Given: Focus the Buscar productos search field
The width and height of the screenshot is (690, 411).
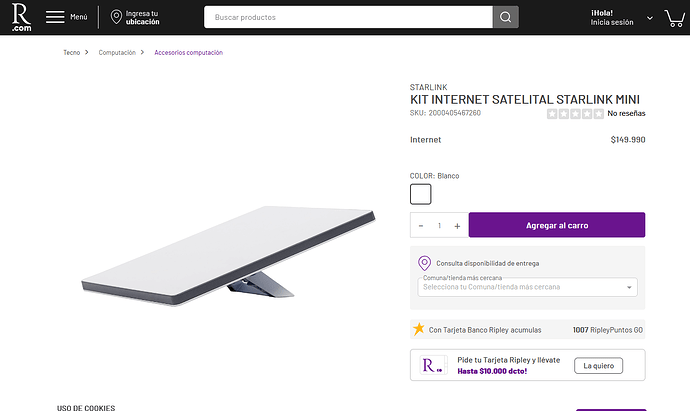Looking at the screenshot, I should point(348,17).
